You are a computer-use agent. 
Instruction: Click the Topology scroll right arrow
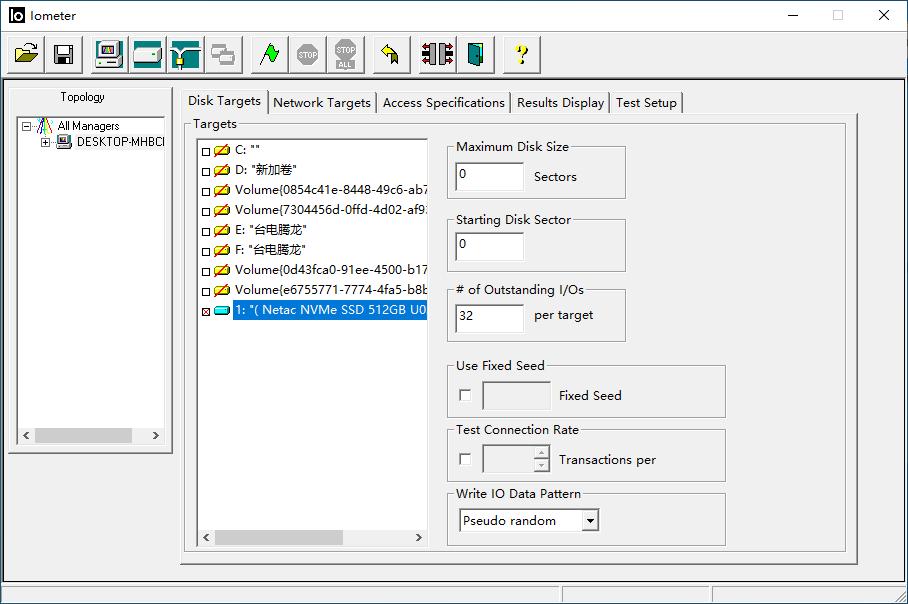(x=155, y=435)
